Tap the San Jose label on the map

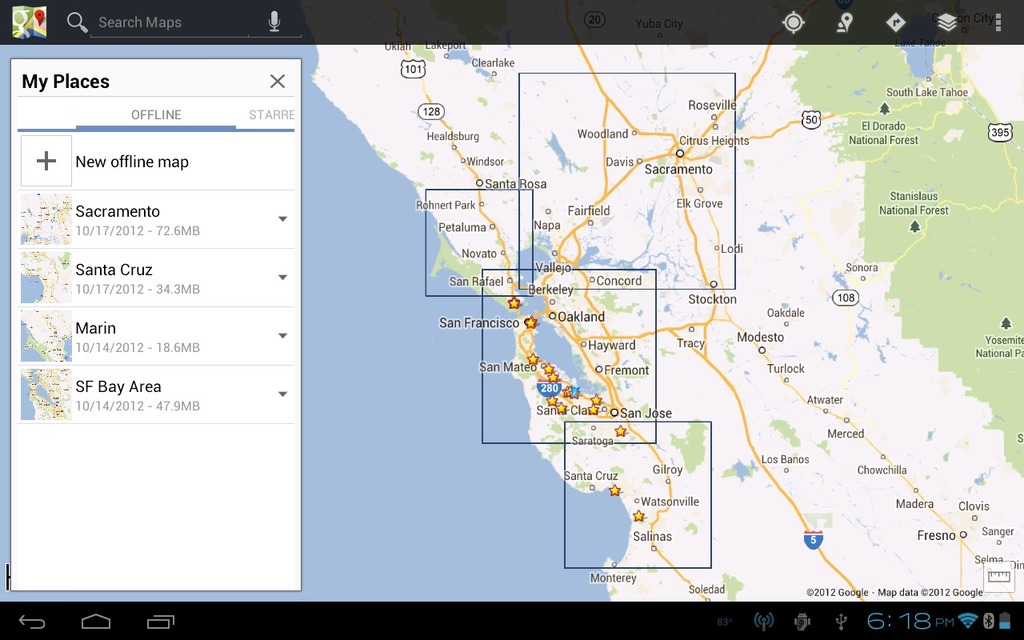click(646, 413)
